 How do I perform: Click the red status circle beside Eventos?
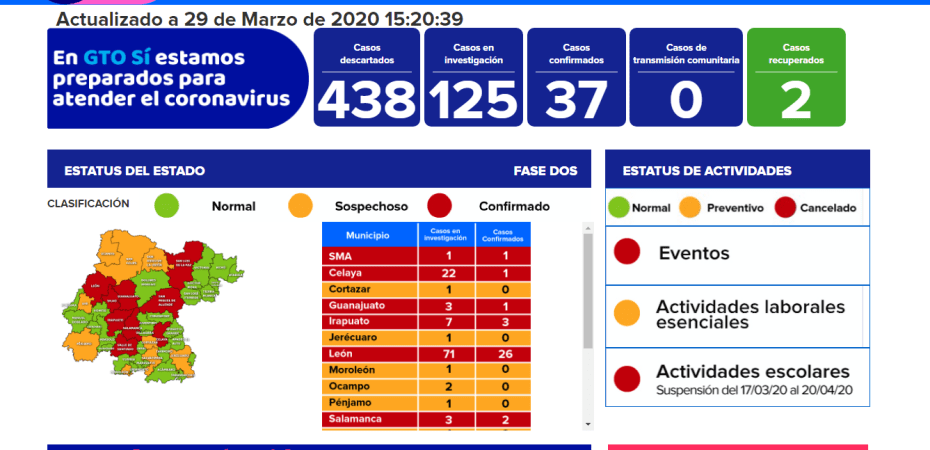point(627,254)
